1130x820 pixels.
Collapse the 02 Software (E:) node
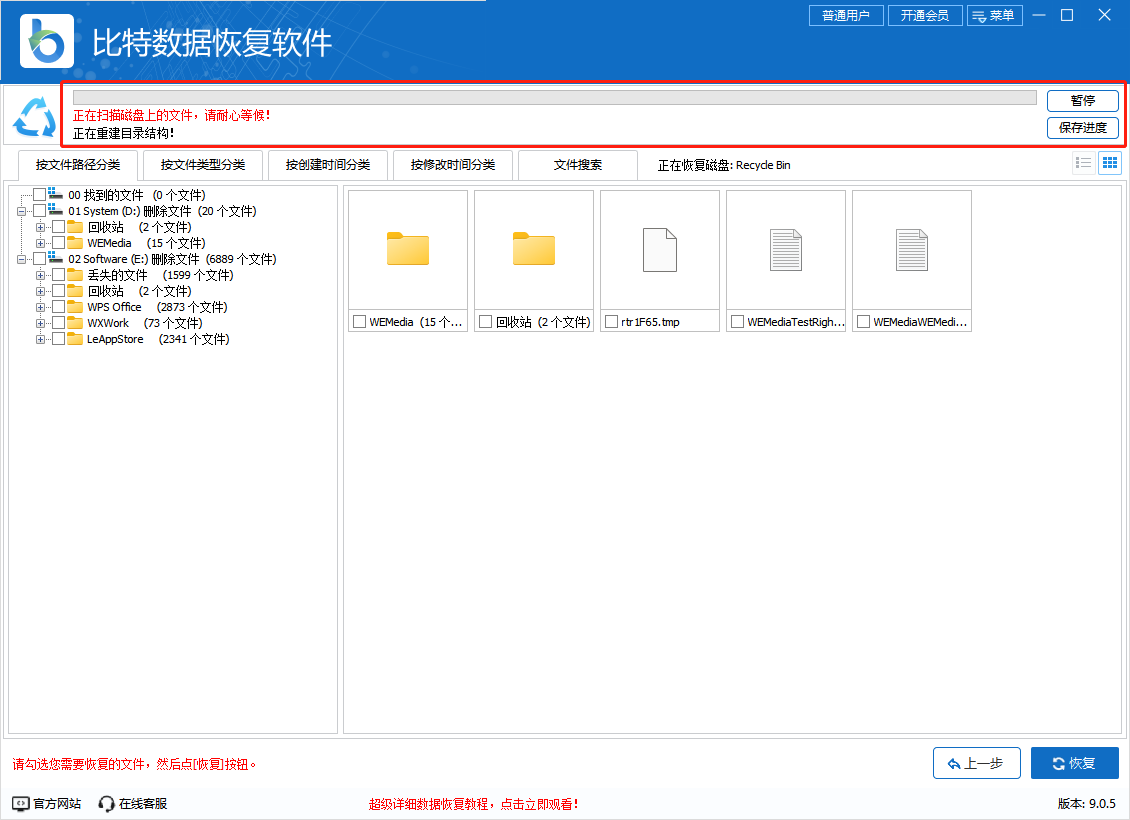coord(22,259)
